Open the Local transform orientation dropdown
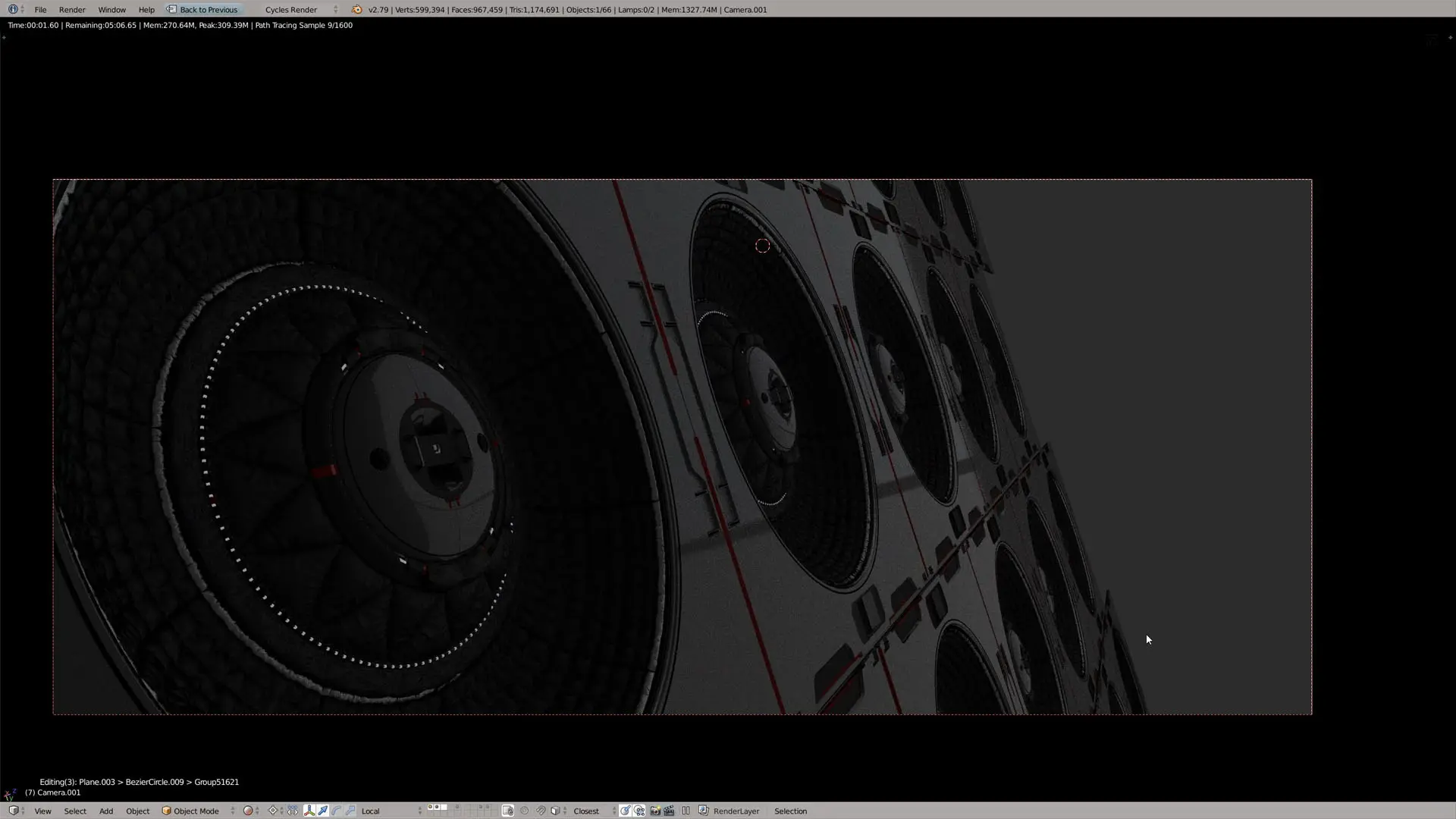This screenshot has height=819, width=1456. 391,811
